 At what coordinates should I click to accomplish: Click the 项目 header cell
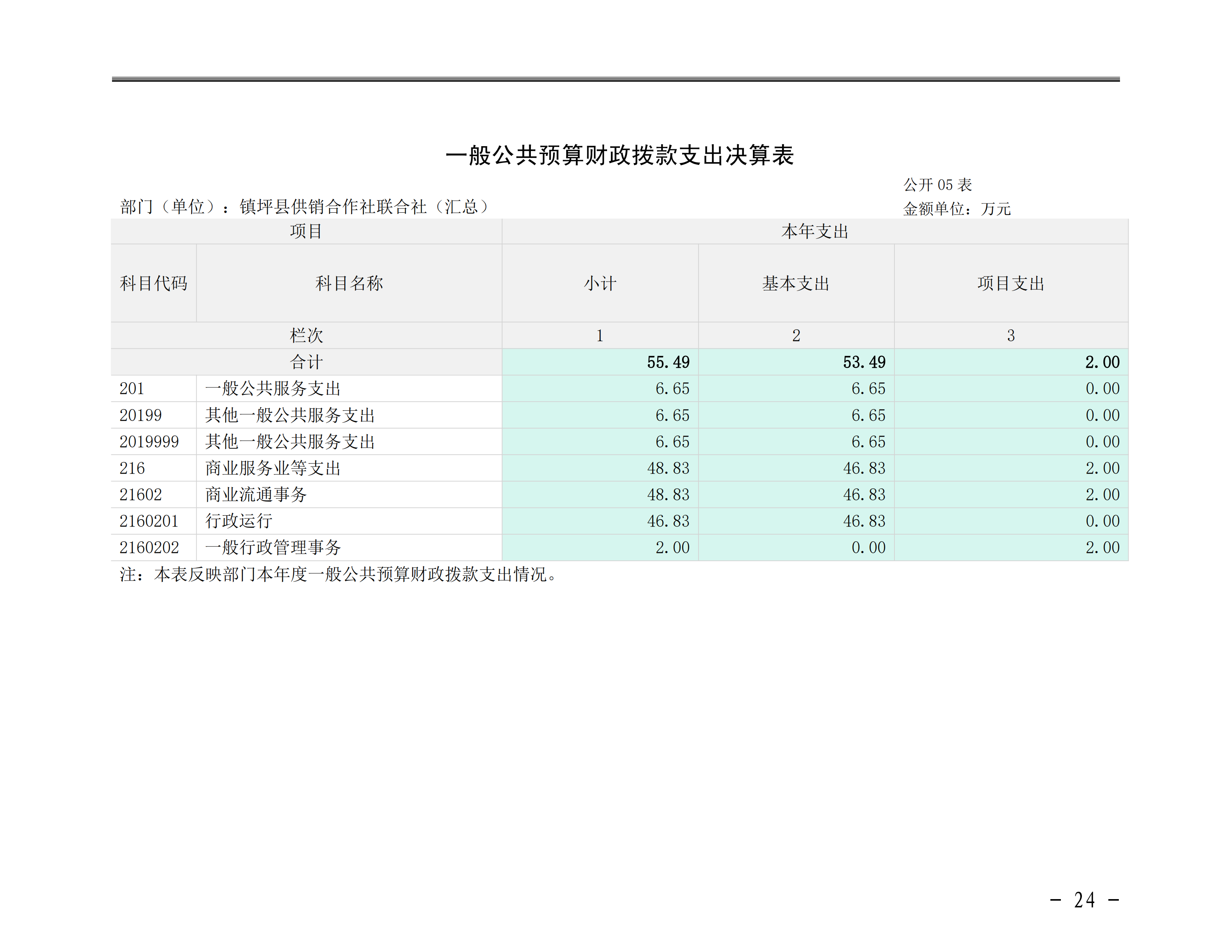click(306, 231)
